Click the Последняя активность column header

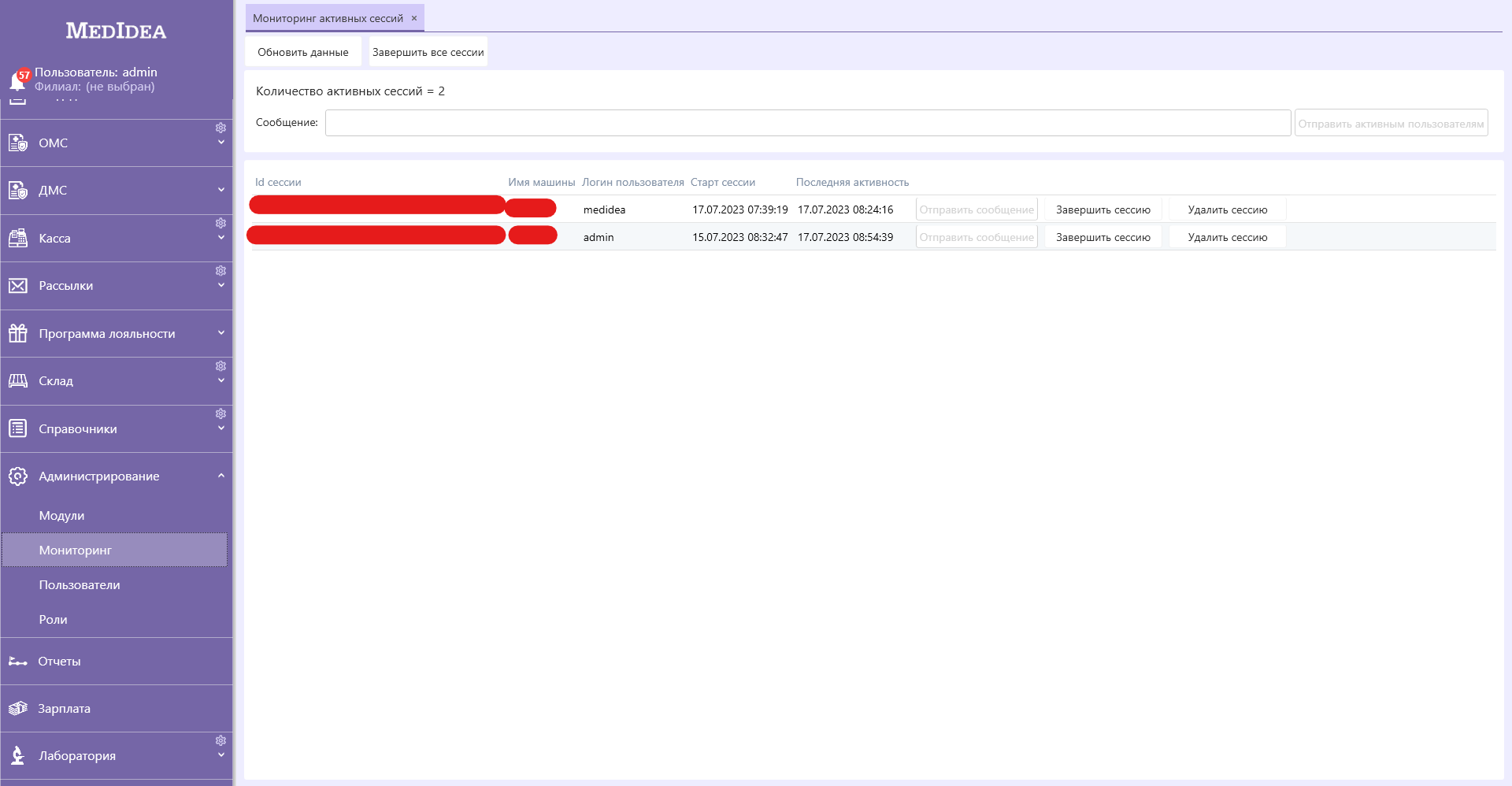point(852,182)
